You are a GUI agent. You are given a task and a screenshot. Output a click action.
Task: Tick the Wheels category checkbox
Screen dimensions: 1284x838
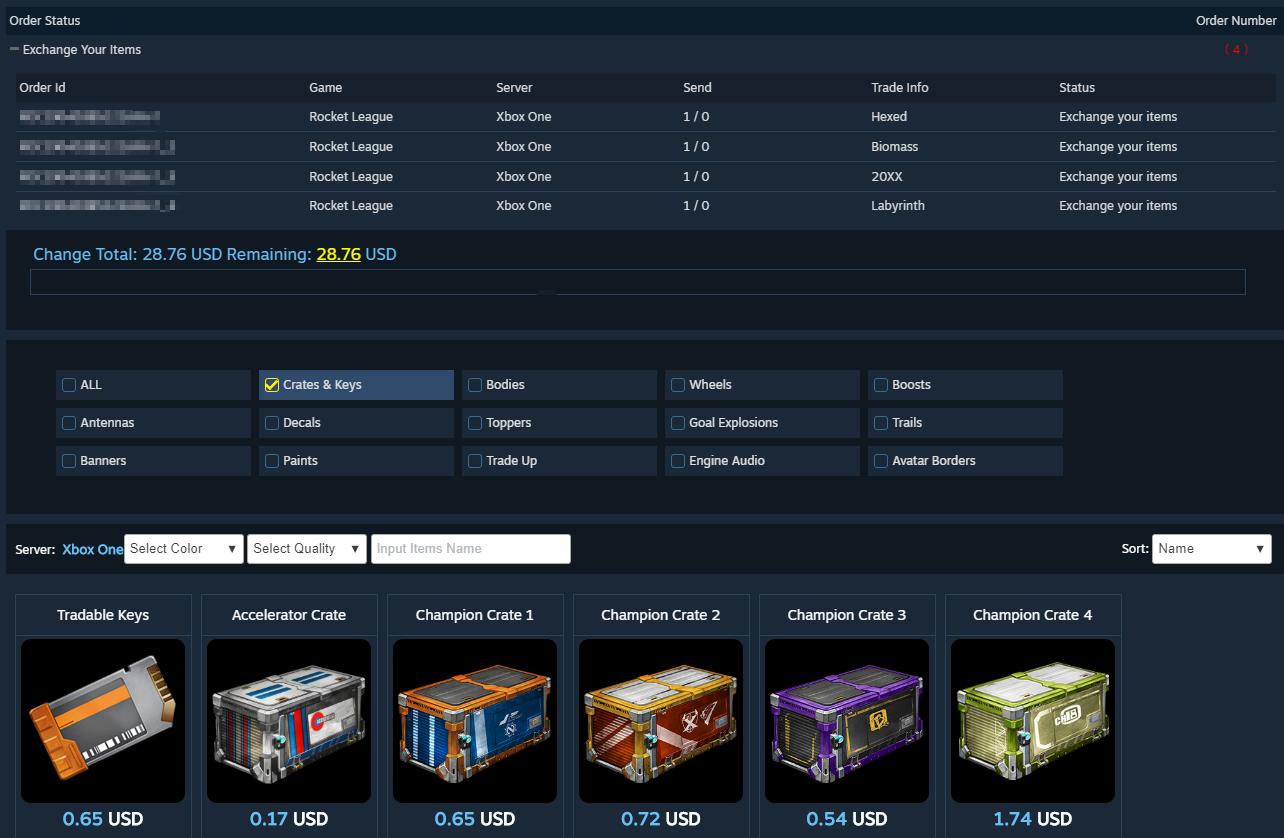(x=678, y=385)
